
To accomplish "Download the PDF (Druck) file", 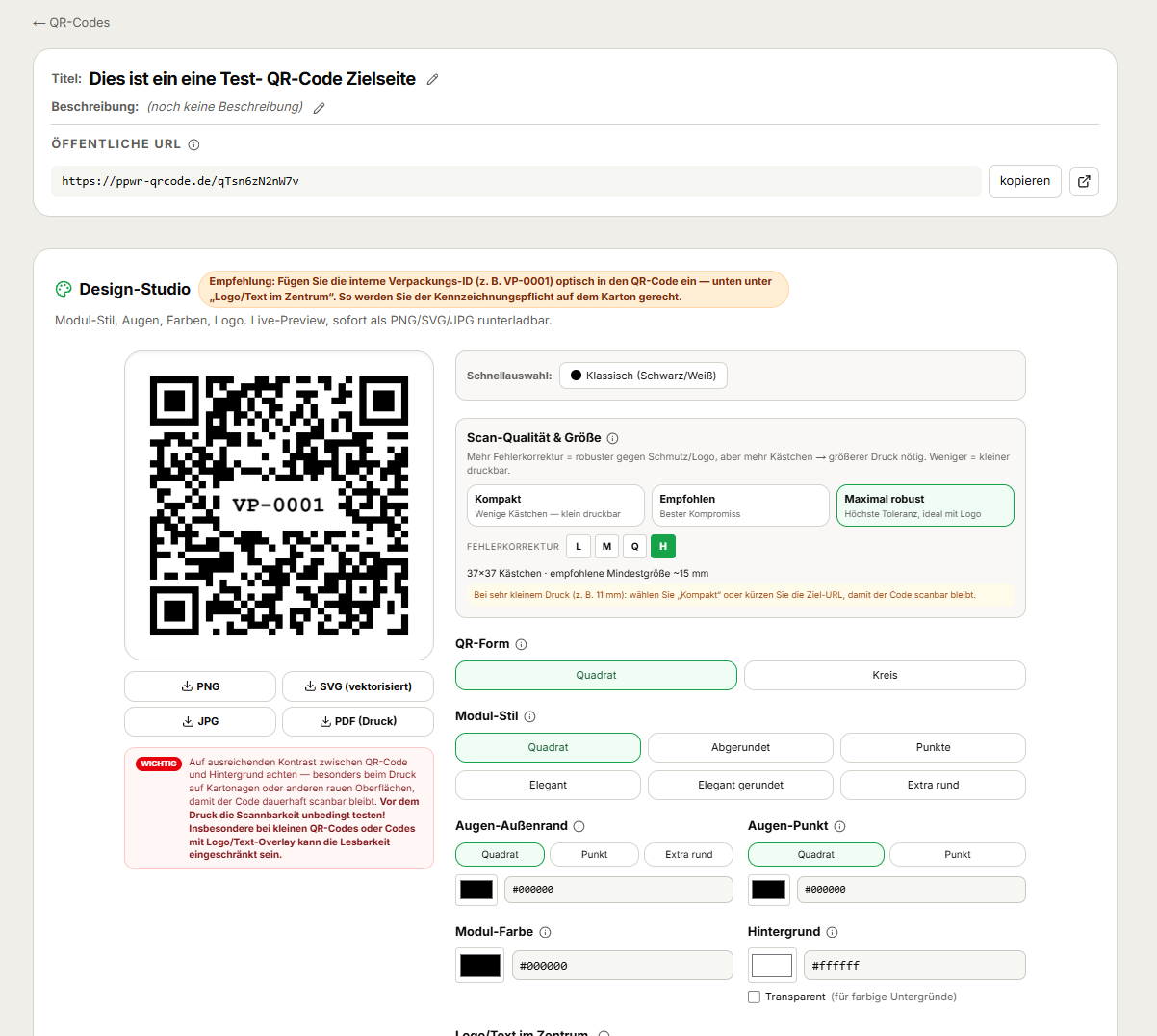I will point(358,721).
